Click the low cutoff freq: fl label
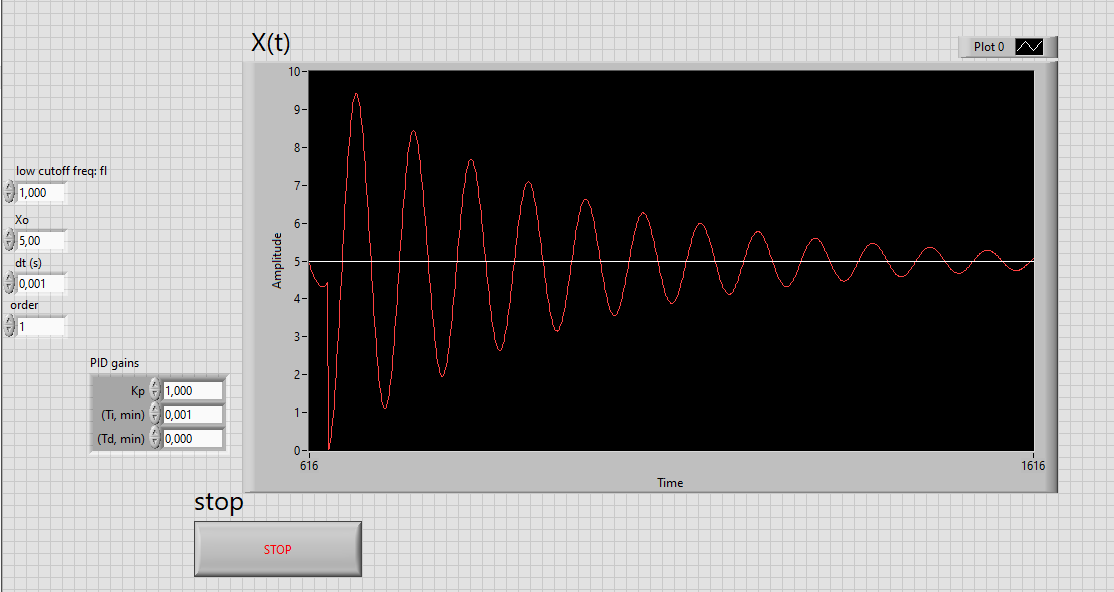This screenshot has width=1114, height=592. tap(62, 171)
